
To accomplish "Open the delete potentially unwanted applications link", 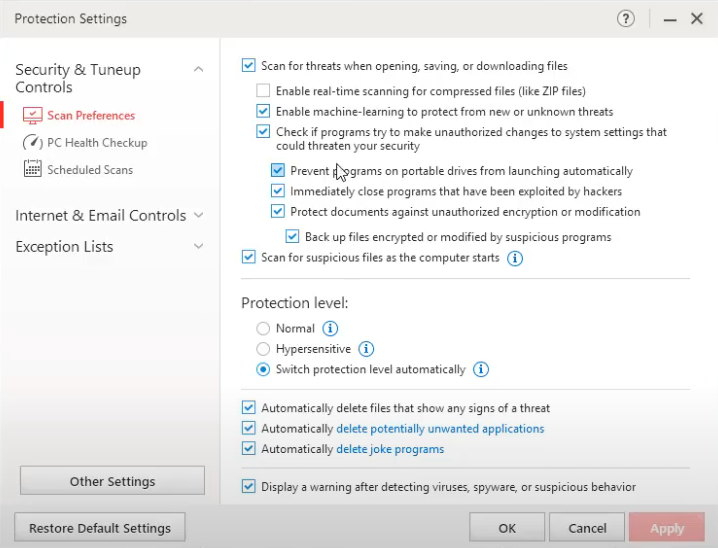I will click(440, 428).
